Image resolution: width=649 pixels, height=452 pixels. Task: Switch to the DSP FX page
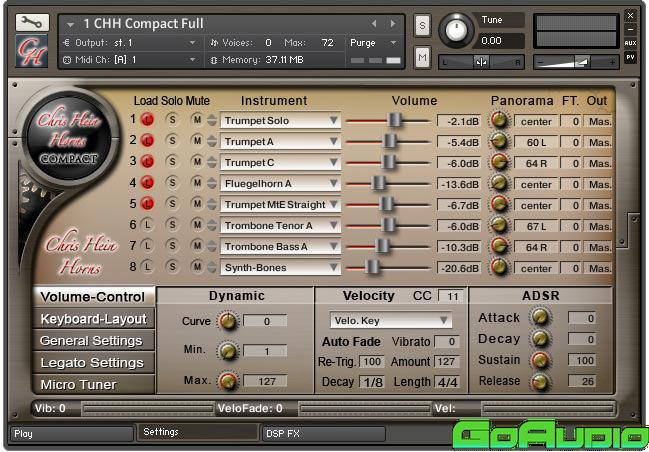pyautogui.click(x=324, y=434)
